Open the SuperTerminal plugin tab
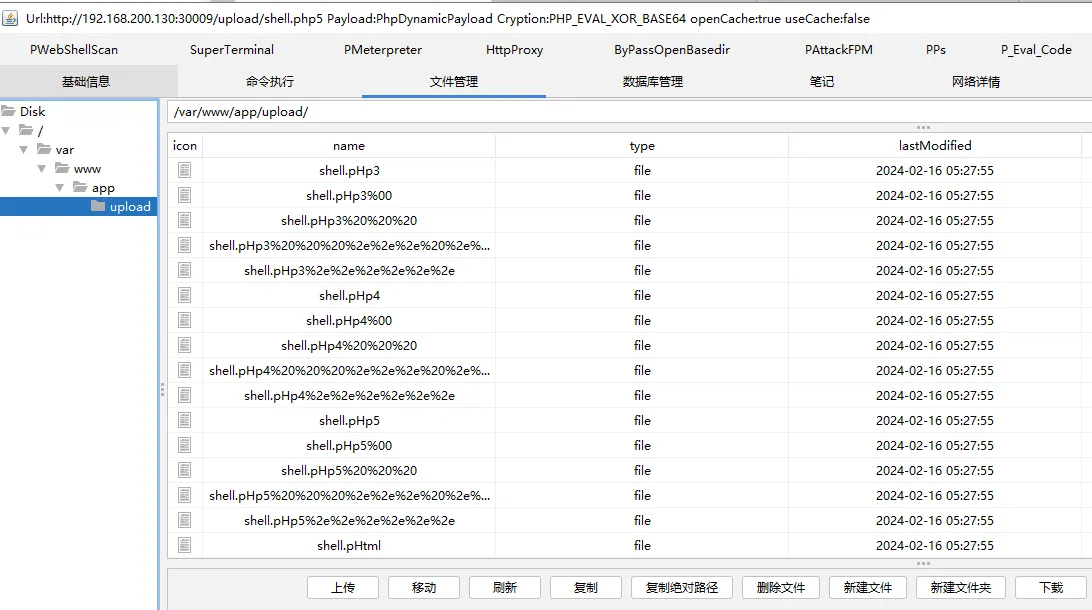Image resolution: width=1092 pixels, height=610 pixels. click(x=232, y=50)
